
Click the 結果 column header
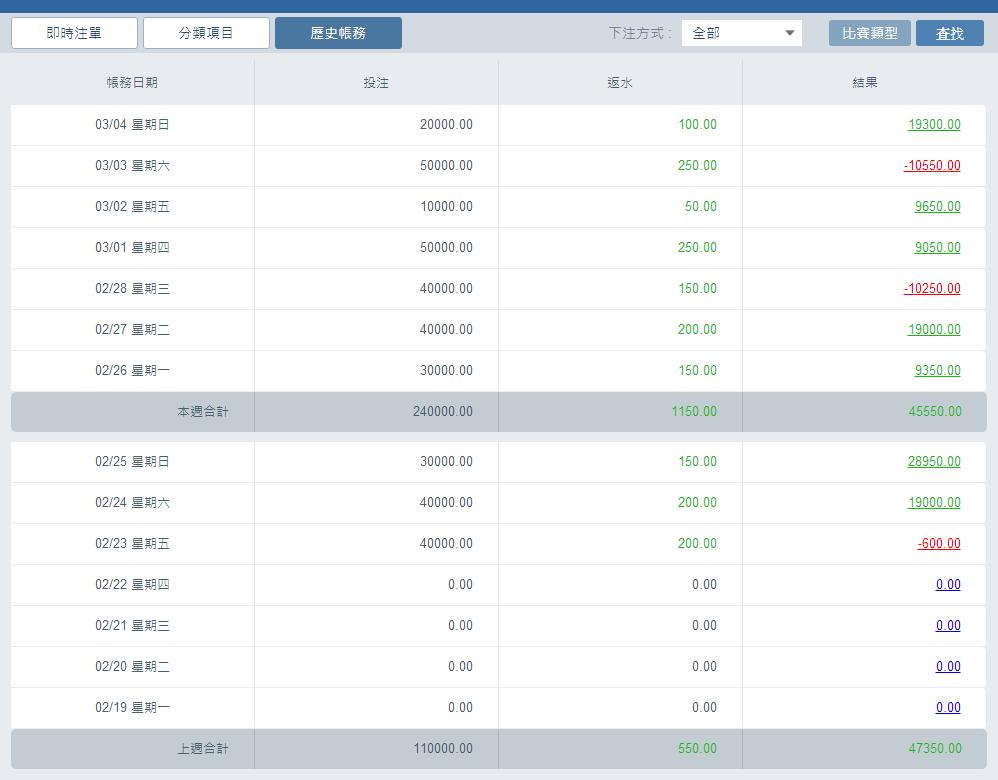click(x=864, y=83)
